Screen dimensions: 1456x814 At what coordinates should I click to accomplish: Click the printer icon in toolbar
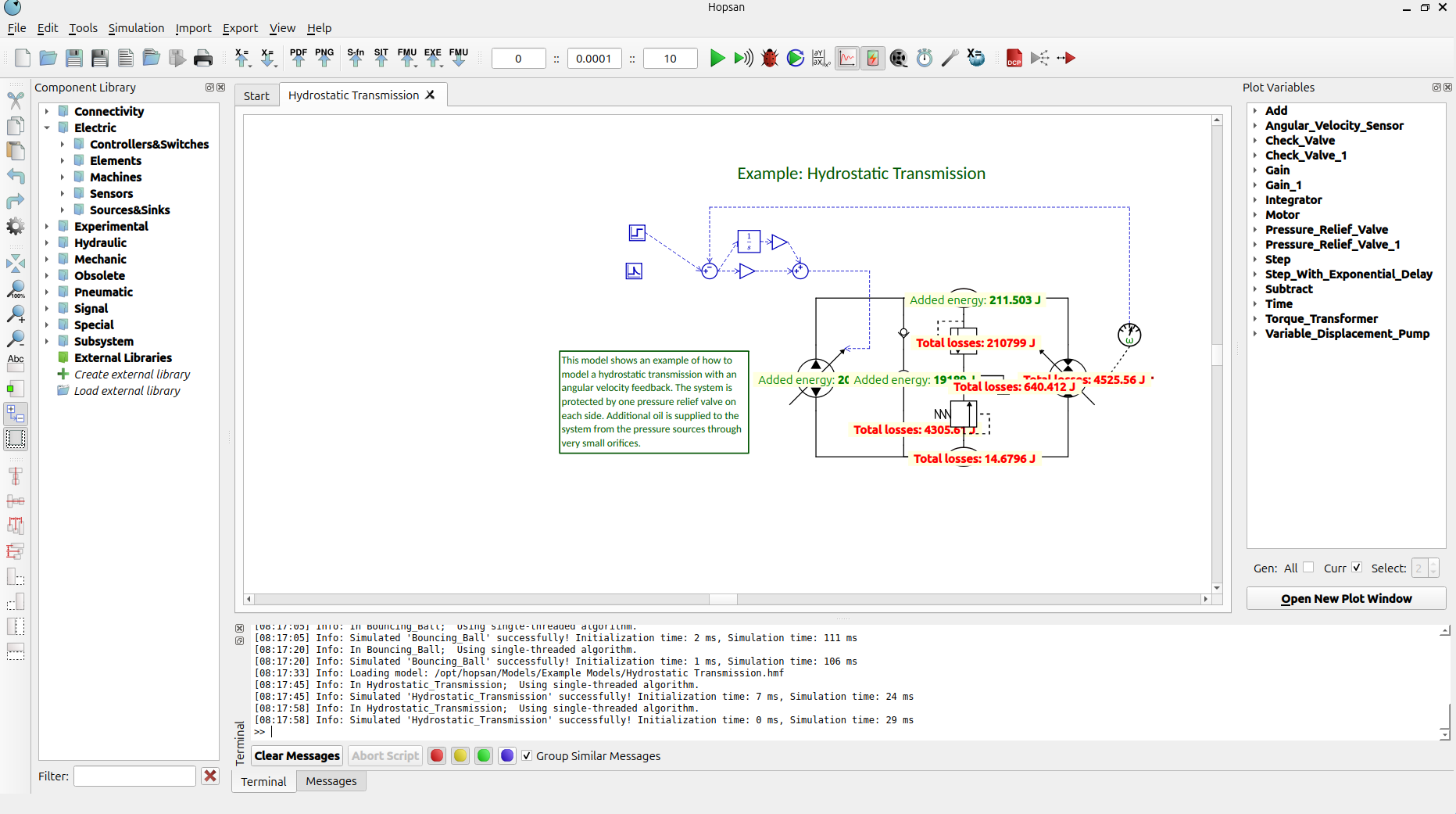tap(203, 58)
